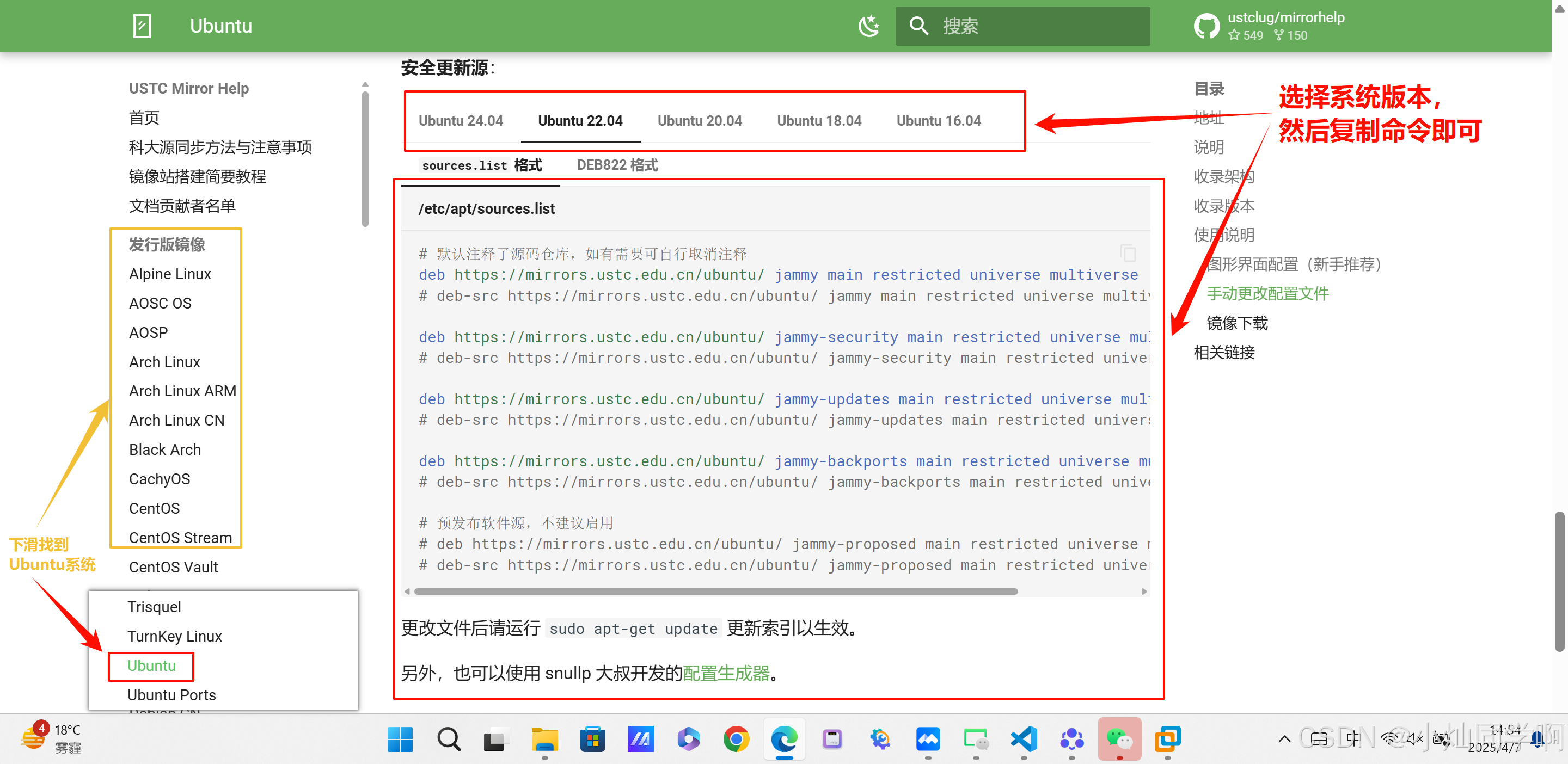1568x764 pixels.
Task: Open Windows Start menu button
Action: [400, 739]
